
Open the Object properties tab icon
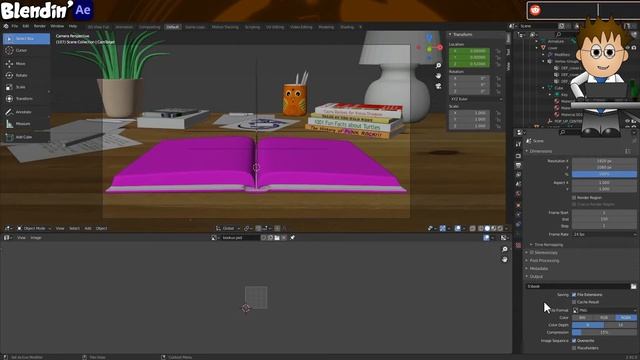[518, 204]
